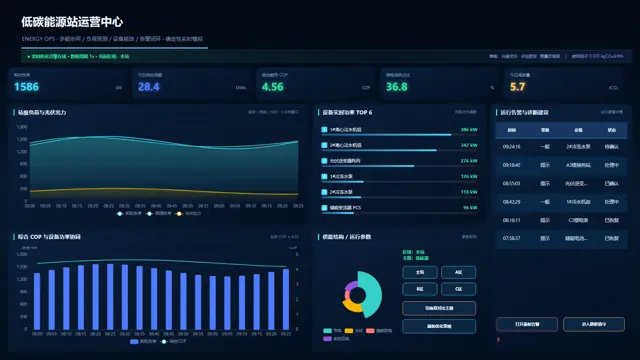Toggle the blue bar legend under COP chart
Screen dimensions: 640x360
coord(134,341)
